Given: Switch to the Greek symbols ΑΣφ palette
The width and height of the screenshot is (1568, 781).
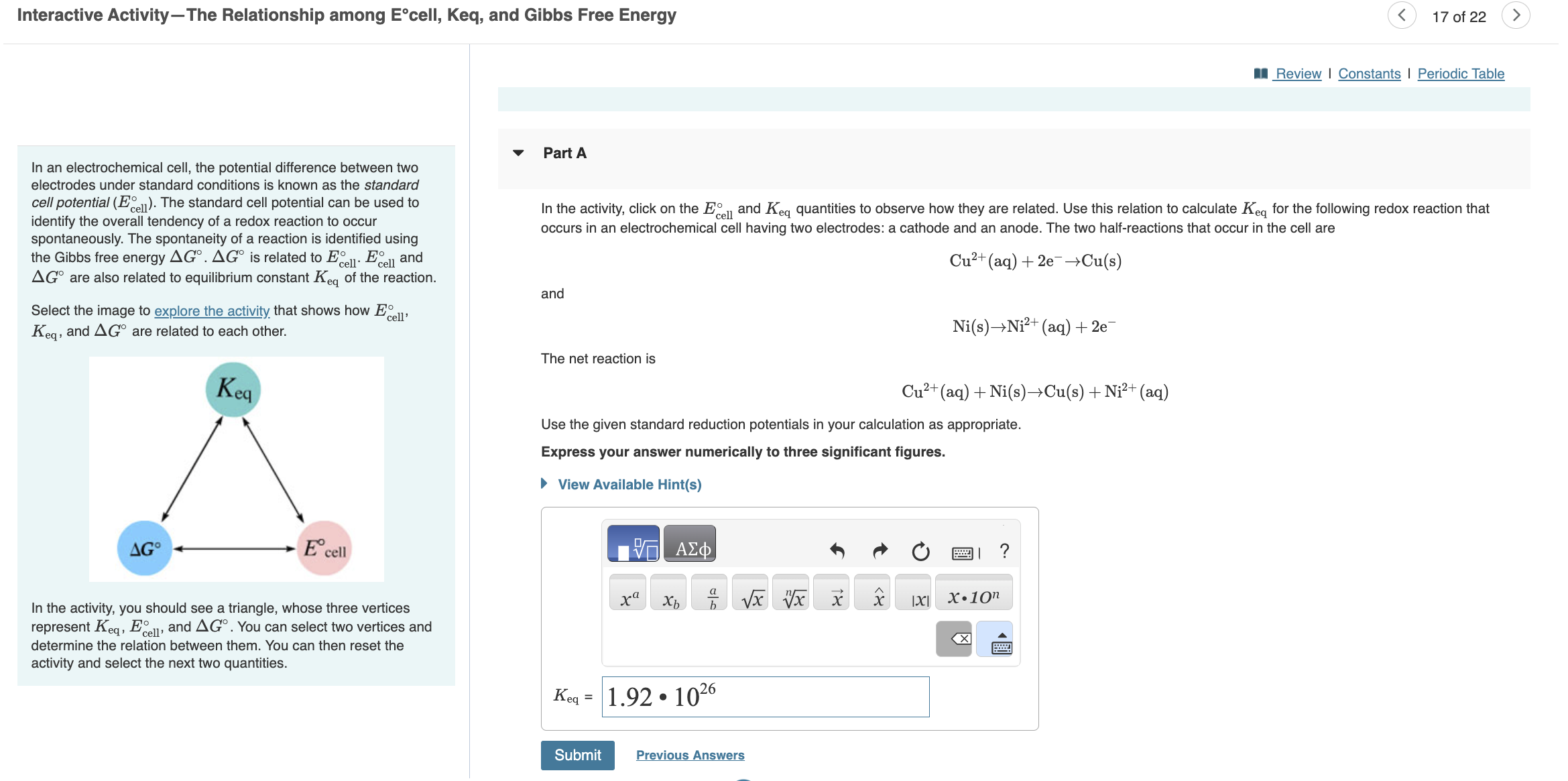Looking at the screenshot, I should pos(689,543).
